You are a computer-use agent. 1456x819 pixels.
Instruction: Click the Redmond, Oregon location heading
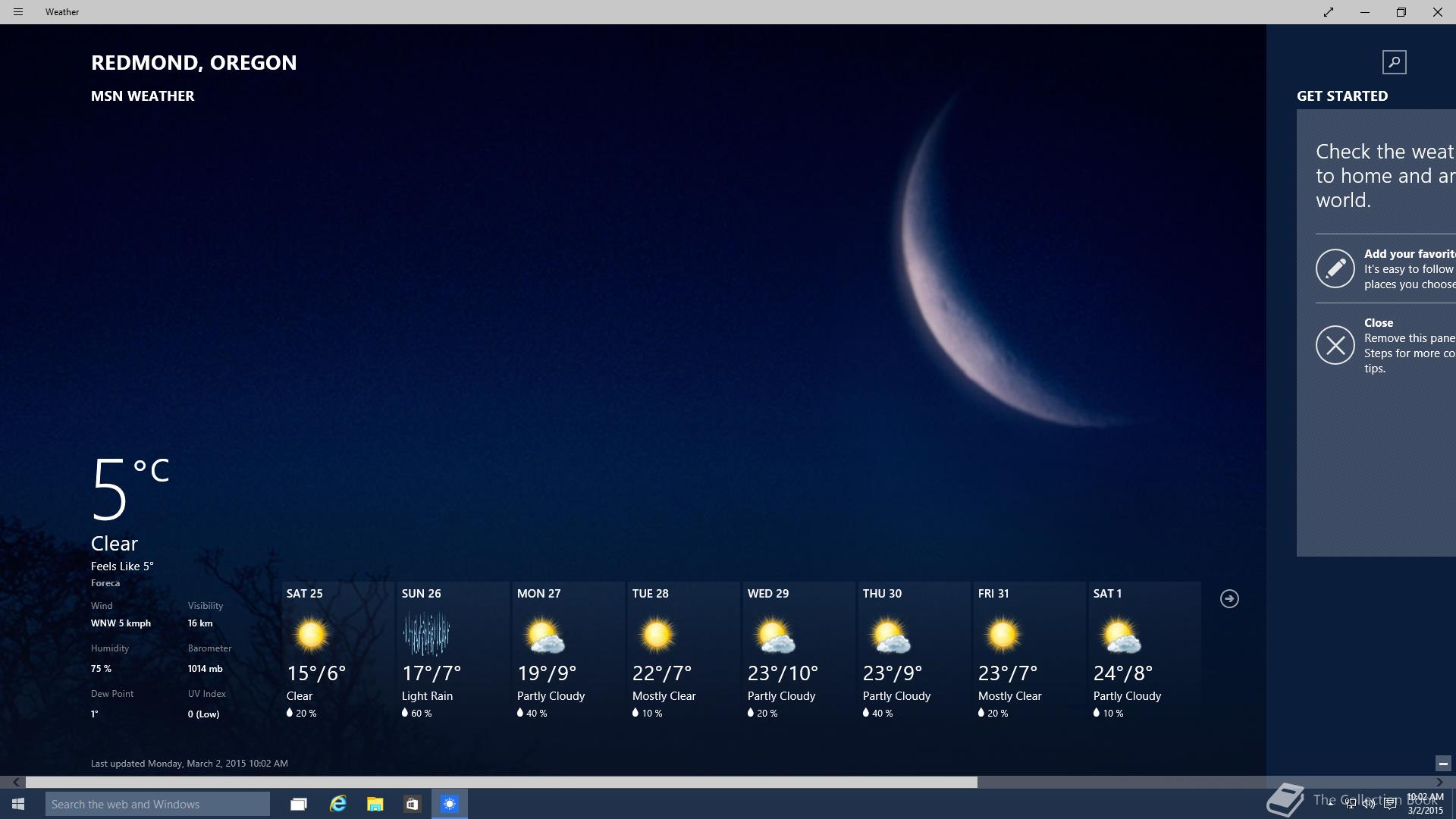(193, 63)
